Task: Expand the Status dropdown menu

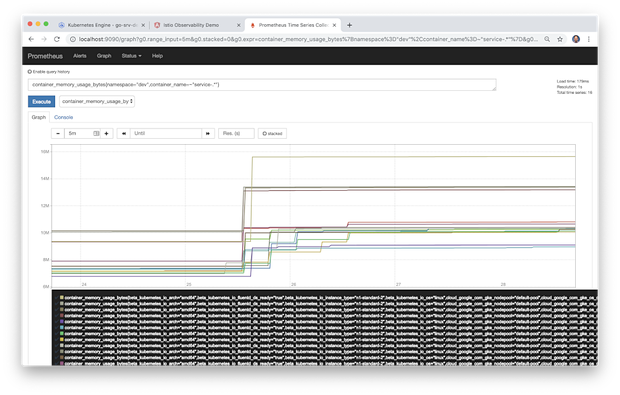Action: 131,56
